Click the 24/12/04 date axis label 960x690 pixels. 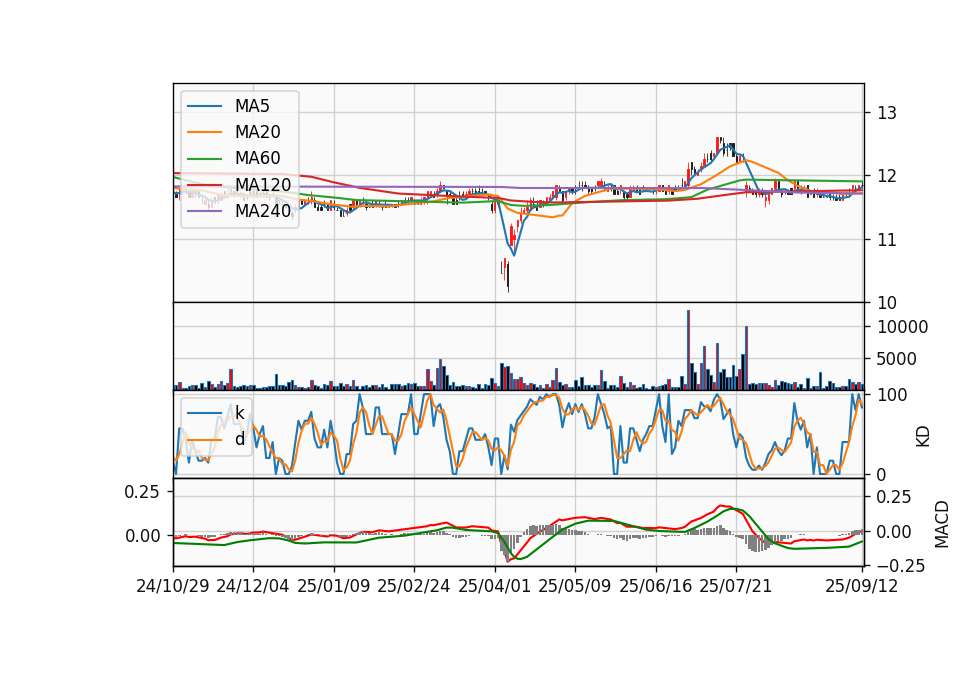point(253,586)
